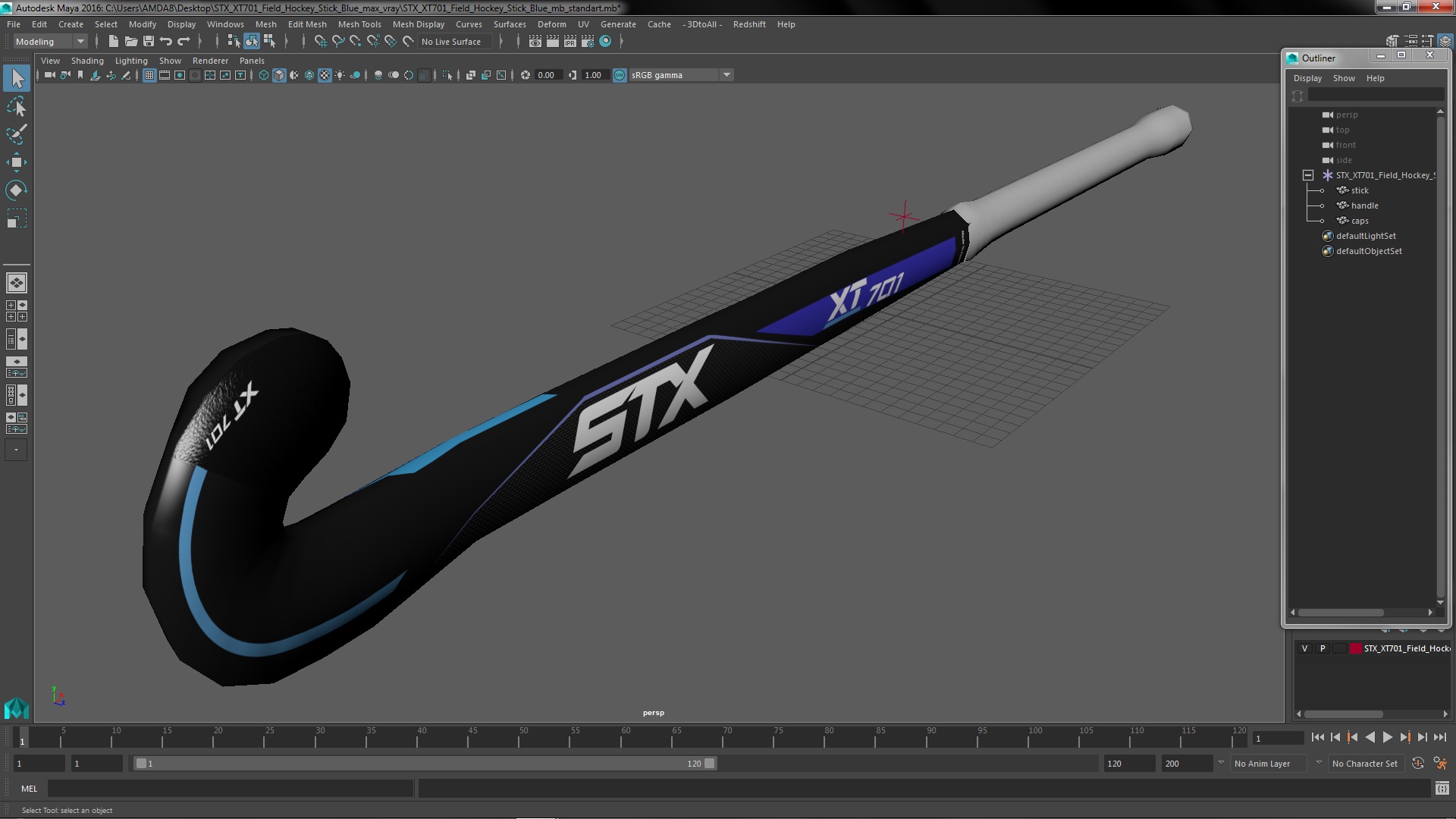Click the viewport gamma value 1.00 field
The image size is (1456, 819).
click(594, 75)
